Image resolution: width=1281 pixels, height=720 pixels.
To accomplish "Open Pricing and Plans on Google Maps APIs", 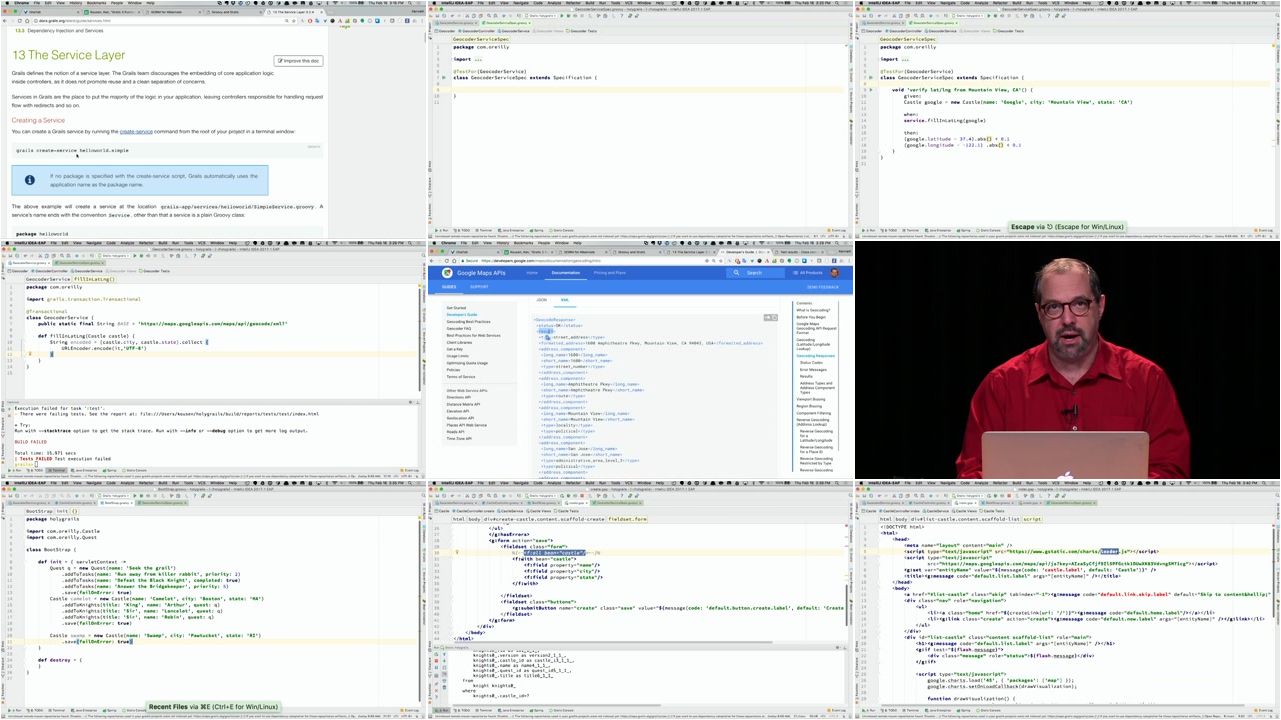I will tap(610, 273).
